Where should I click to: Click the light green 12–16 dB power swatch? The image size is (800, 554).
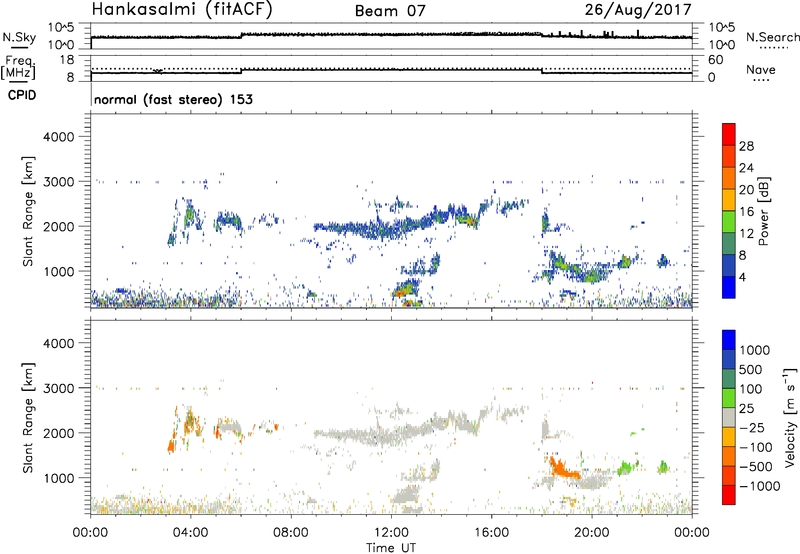tap(729, 222)
